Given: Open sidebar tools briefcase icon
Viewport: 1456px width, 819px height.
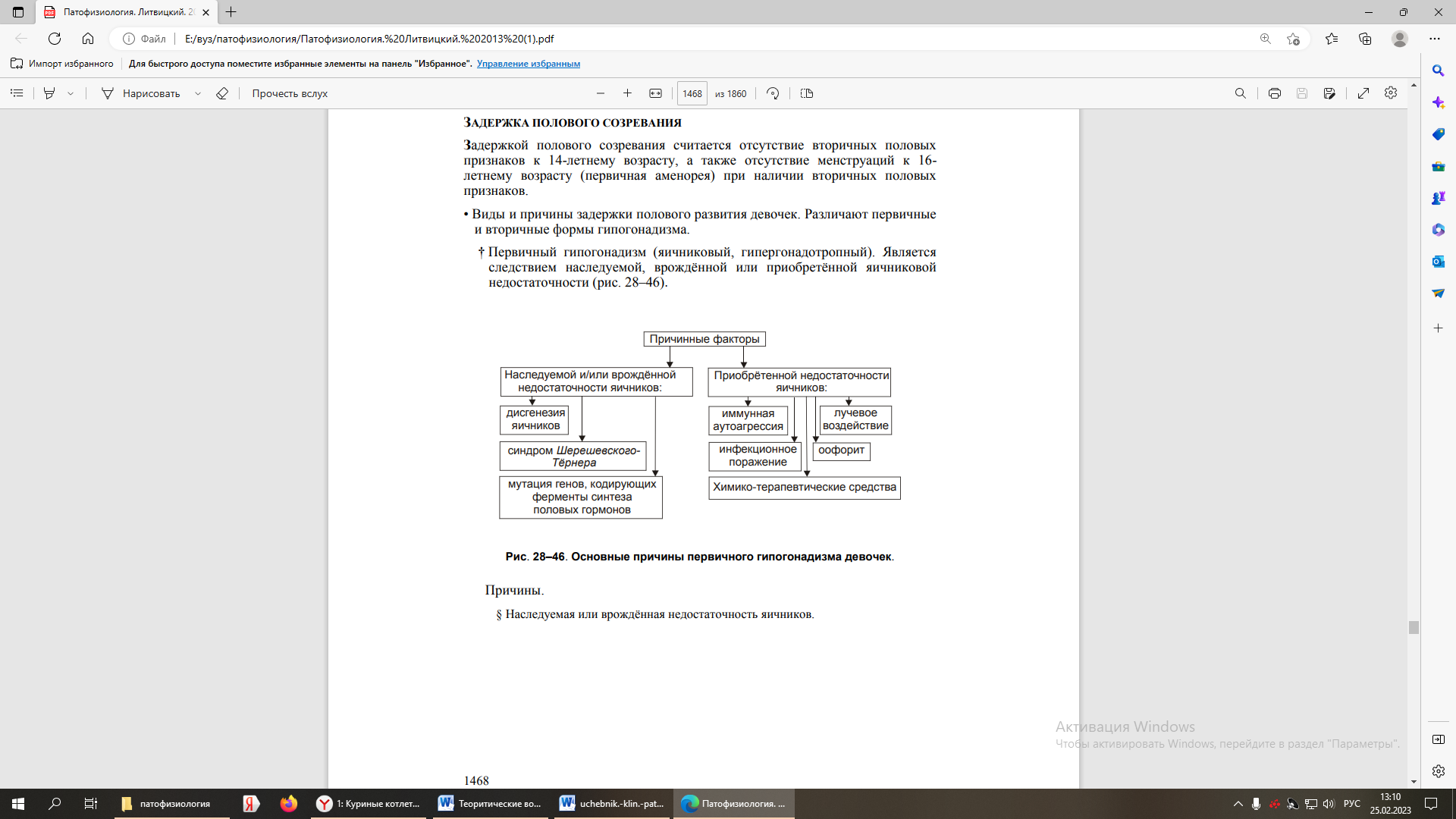Looking at the screenshot, I should [1438, 166].
